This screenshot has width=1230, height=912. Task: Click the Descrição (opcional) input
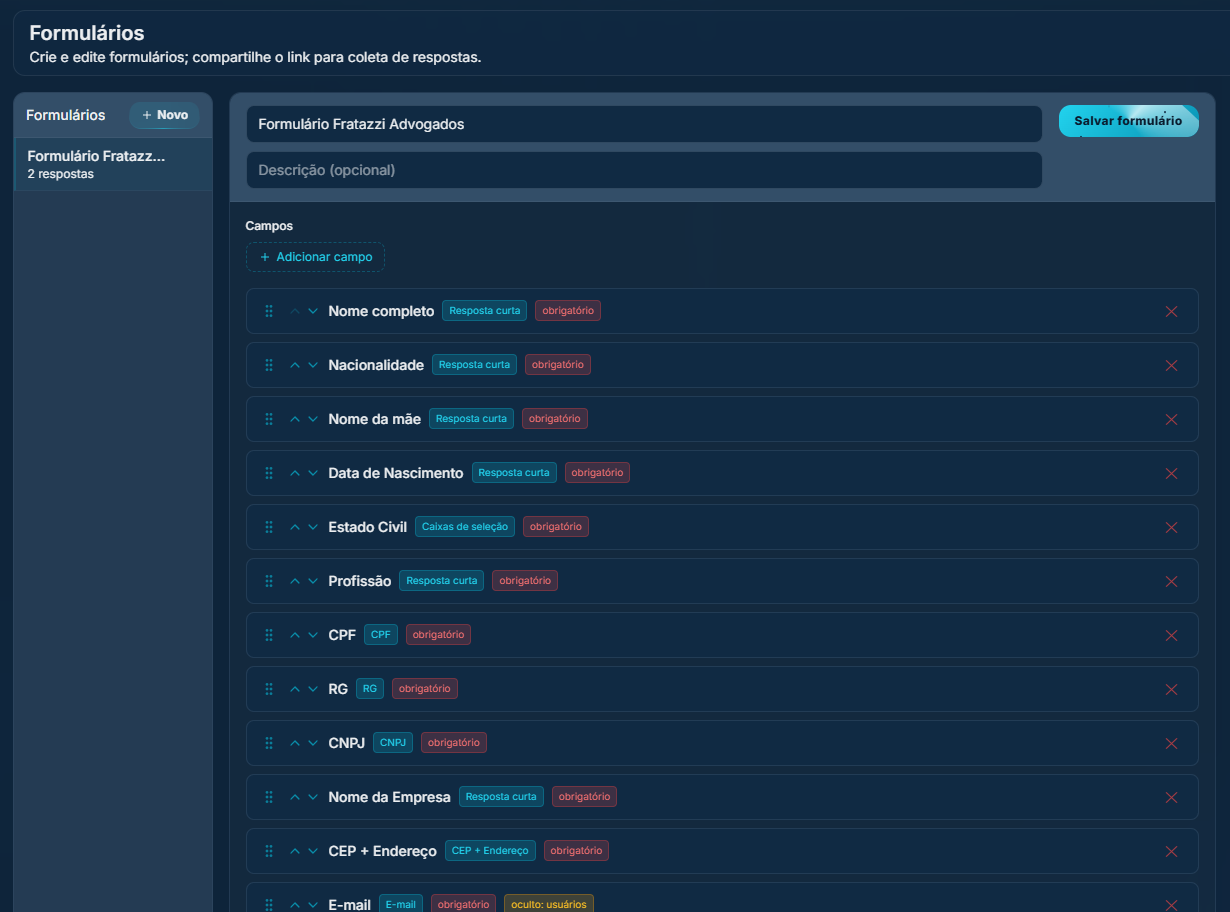(644, 170)
